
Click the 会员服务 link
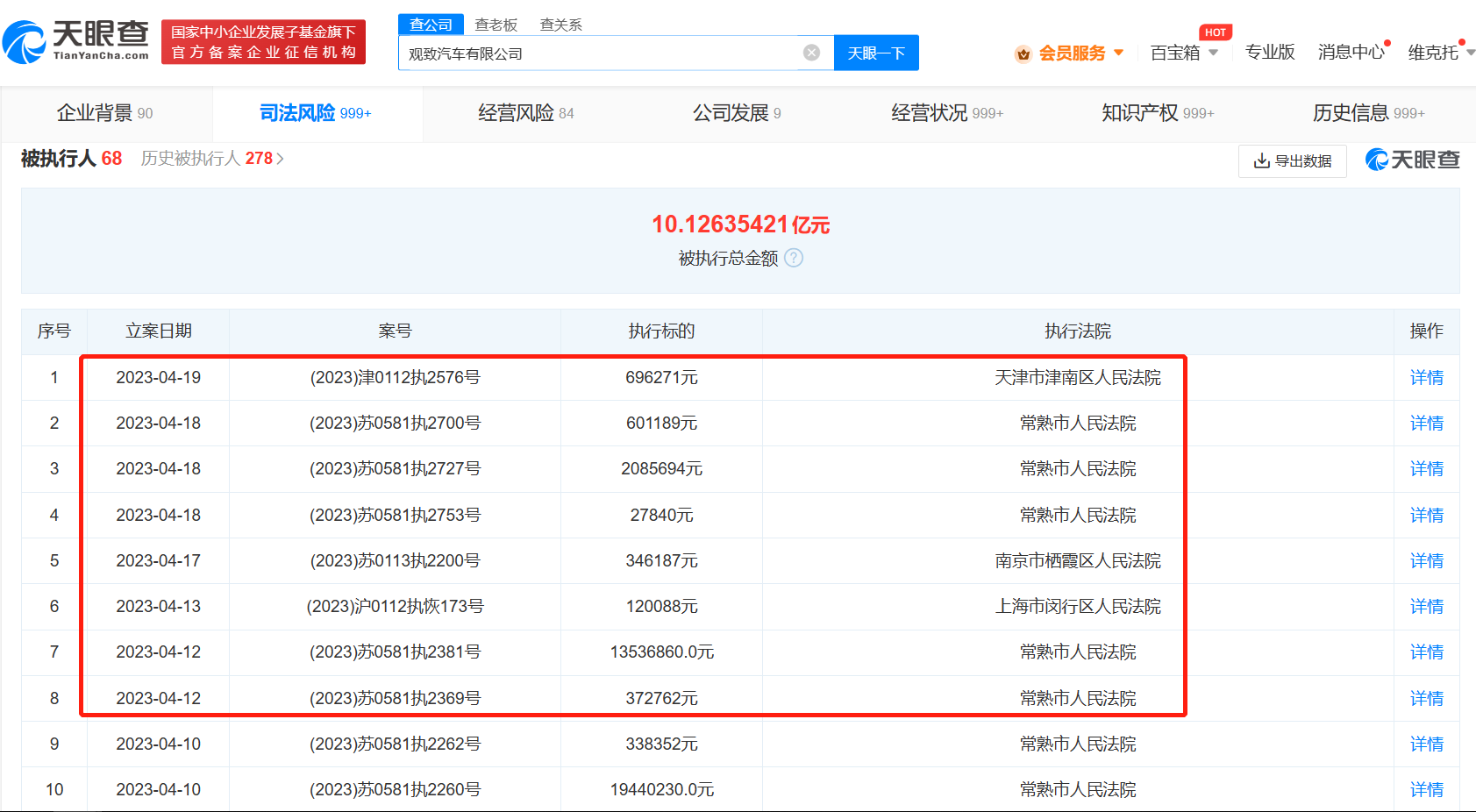click(1072, 53)
